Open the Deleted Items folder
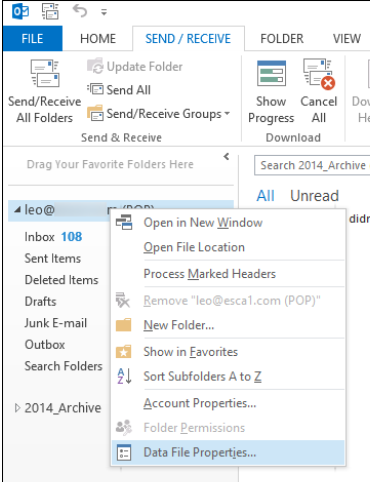 point(62,280)
